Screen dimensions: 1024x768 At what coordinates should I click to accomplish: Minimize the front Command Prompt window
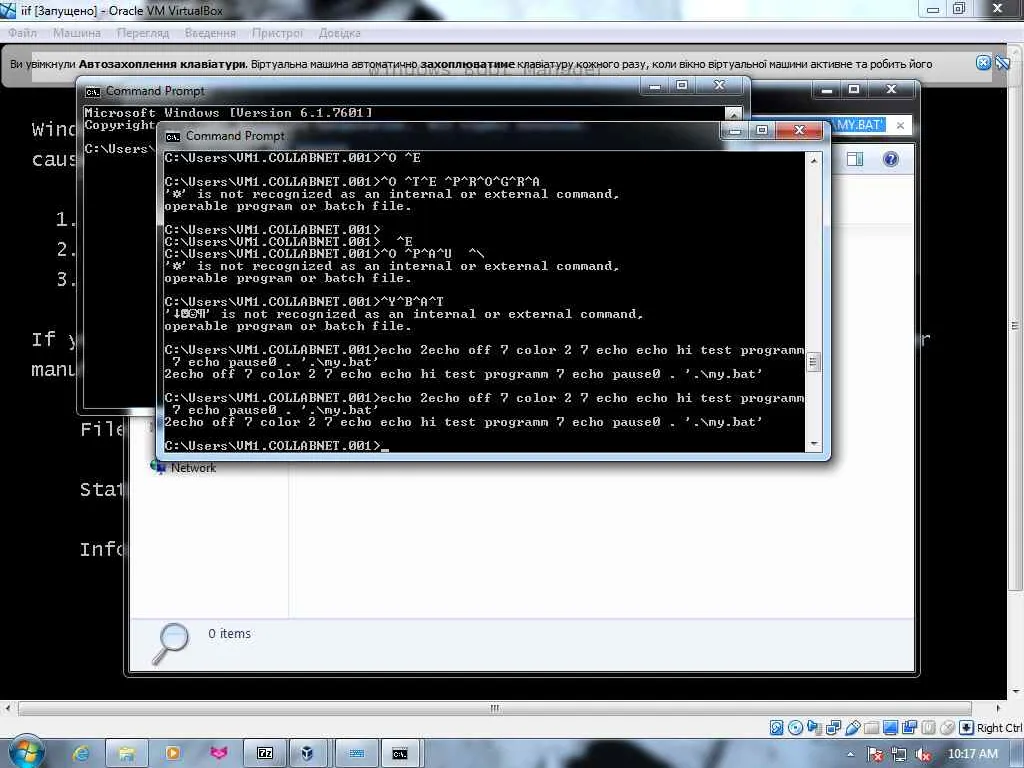[x=735, y=131]
